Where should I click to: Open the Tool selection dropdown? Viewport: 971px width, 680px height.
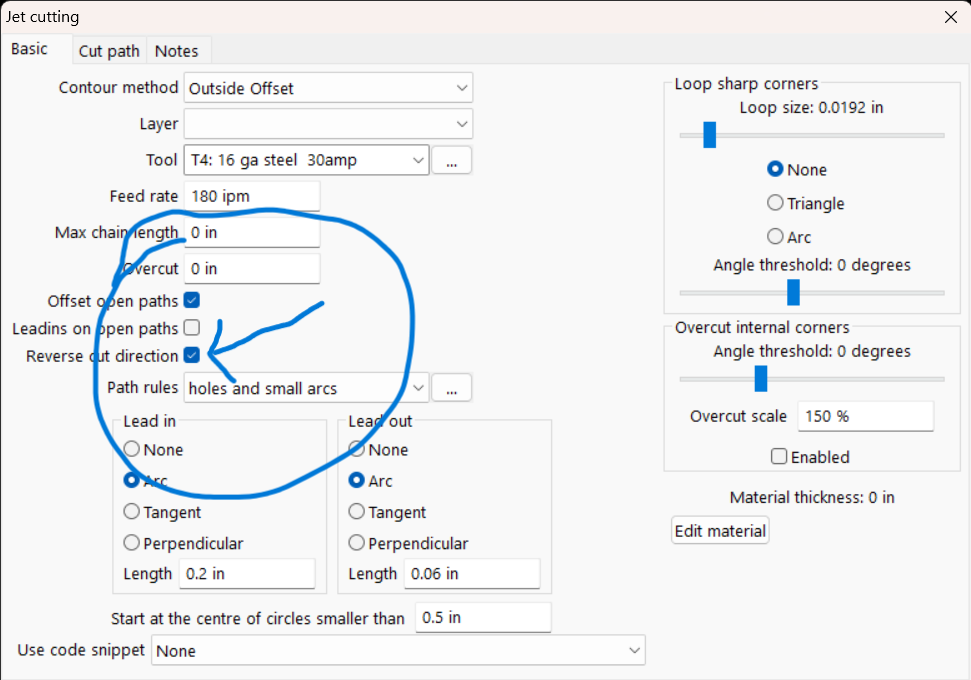coord(307,160)
